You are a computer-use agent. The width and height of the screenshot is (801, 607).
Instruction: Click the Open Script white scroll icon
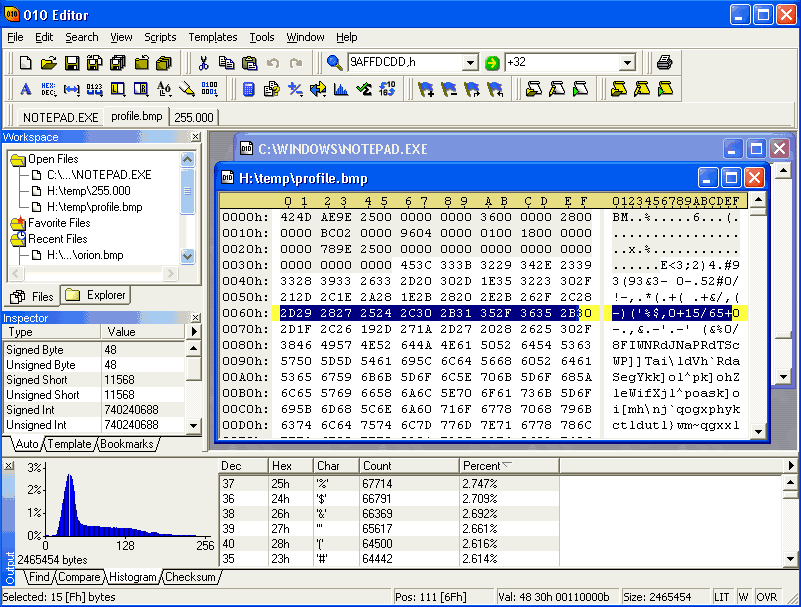click(534, 89)
